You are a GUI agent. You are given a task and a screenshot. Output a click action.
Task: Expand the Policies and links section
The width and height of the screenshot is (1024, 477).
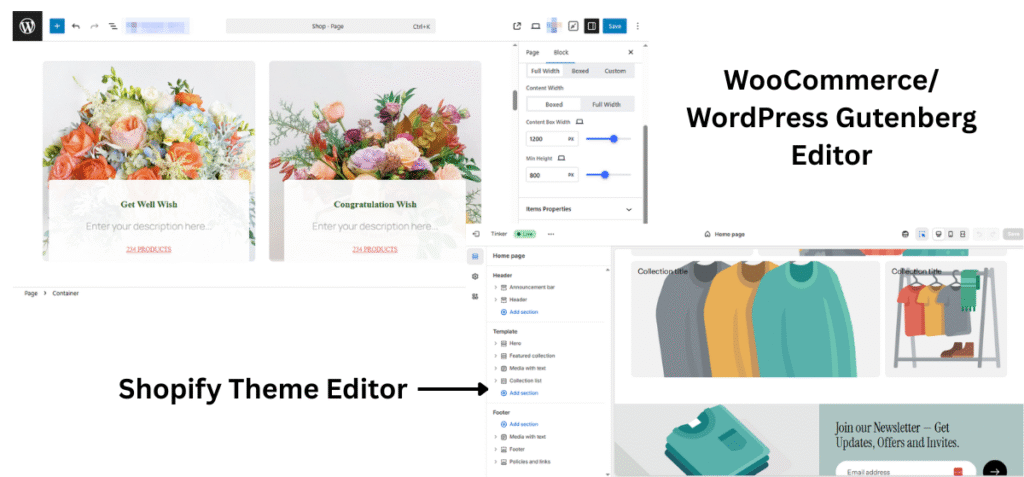(x=496, y=461)
